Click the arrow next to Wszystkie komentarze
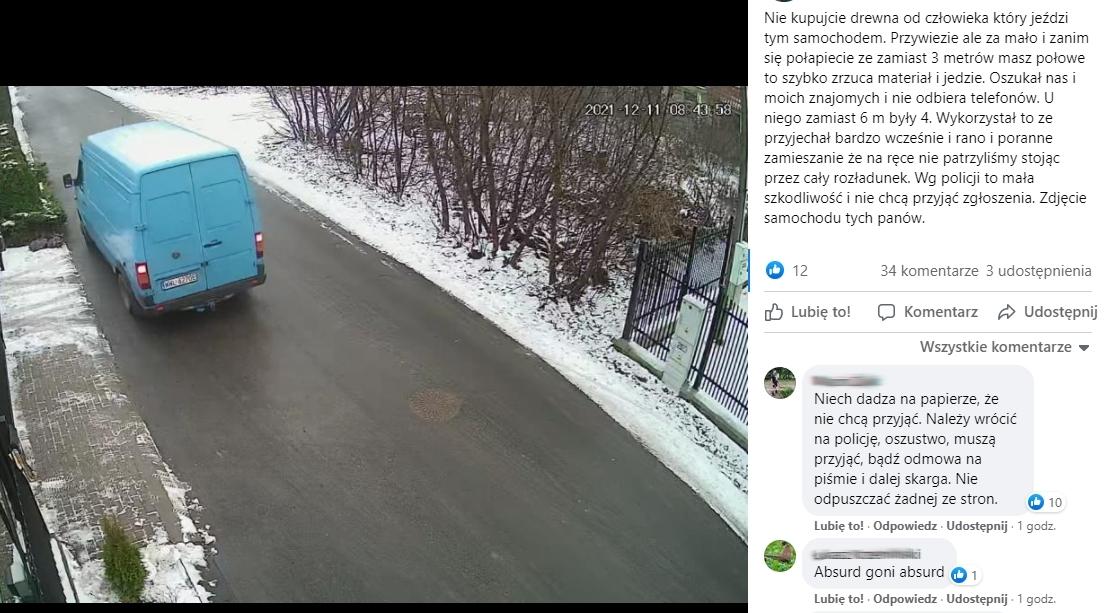 (1084, 347)
